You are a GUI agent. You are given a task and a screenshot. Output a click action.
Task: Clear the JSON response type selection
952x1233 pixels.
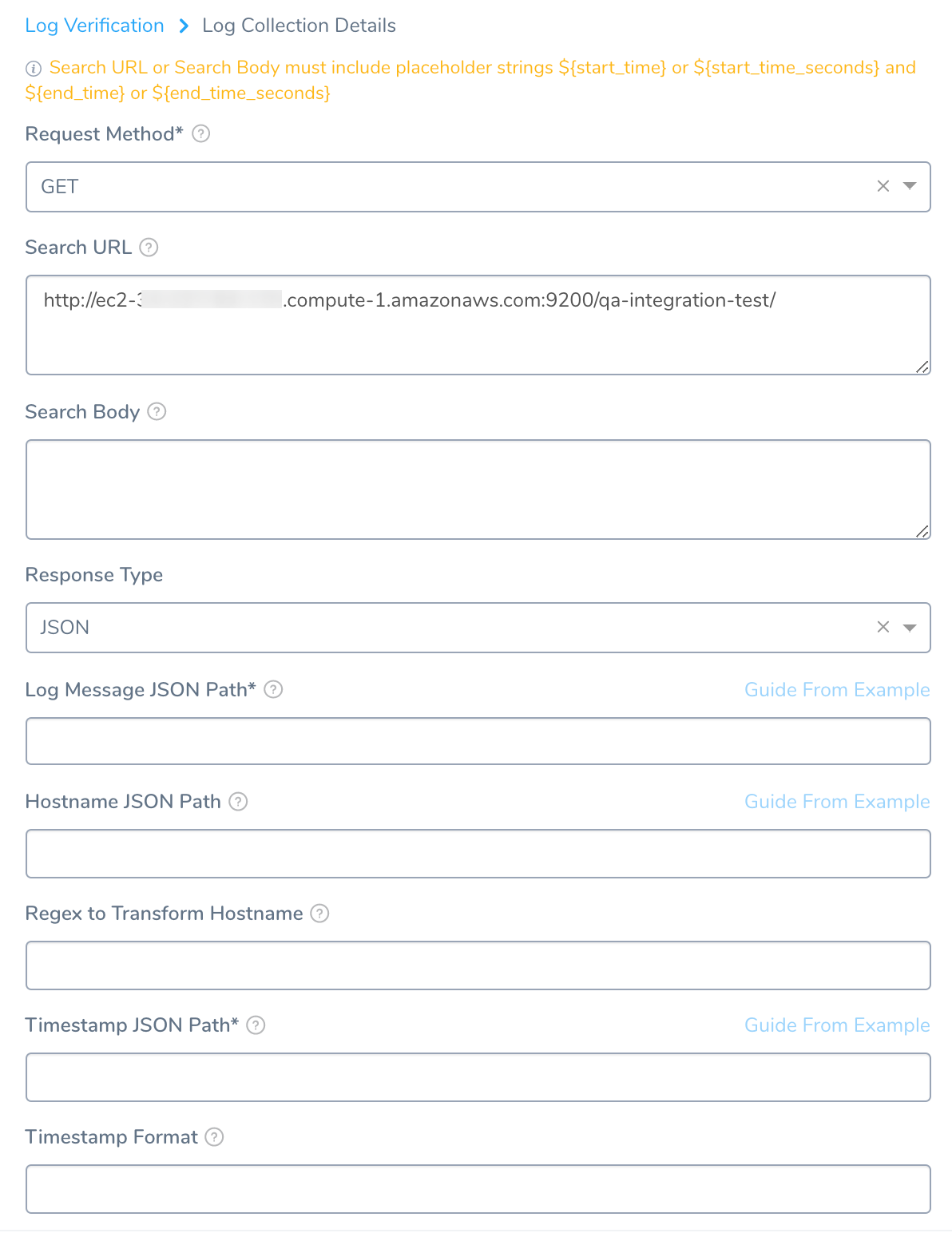(x=883, y=627)
